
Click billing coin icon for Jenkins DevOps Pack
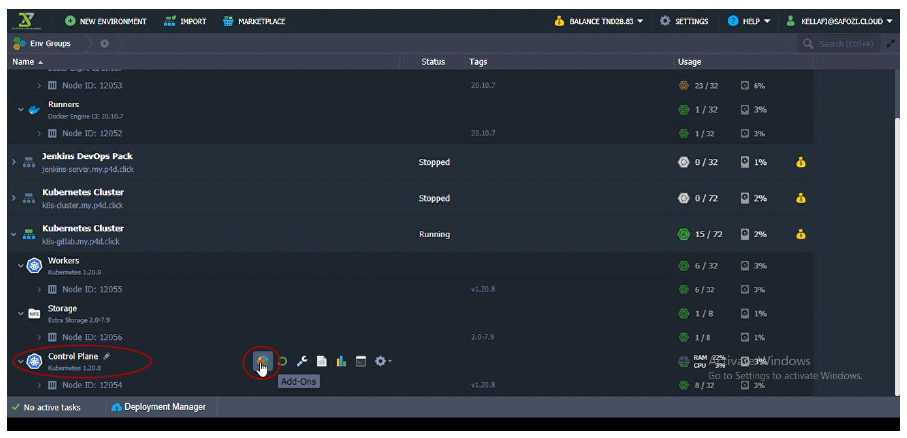[801, 163]
